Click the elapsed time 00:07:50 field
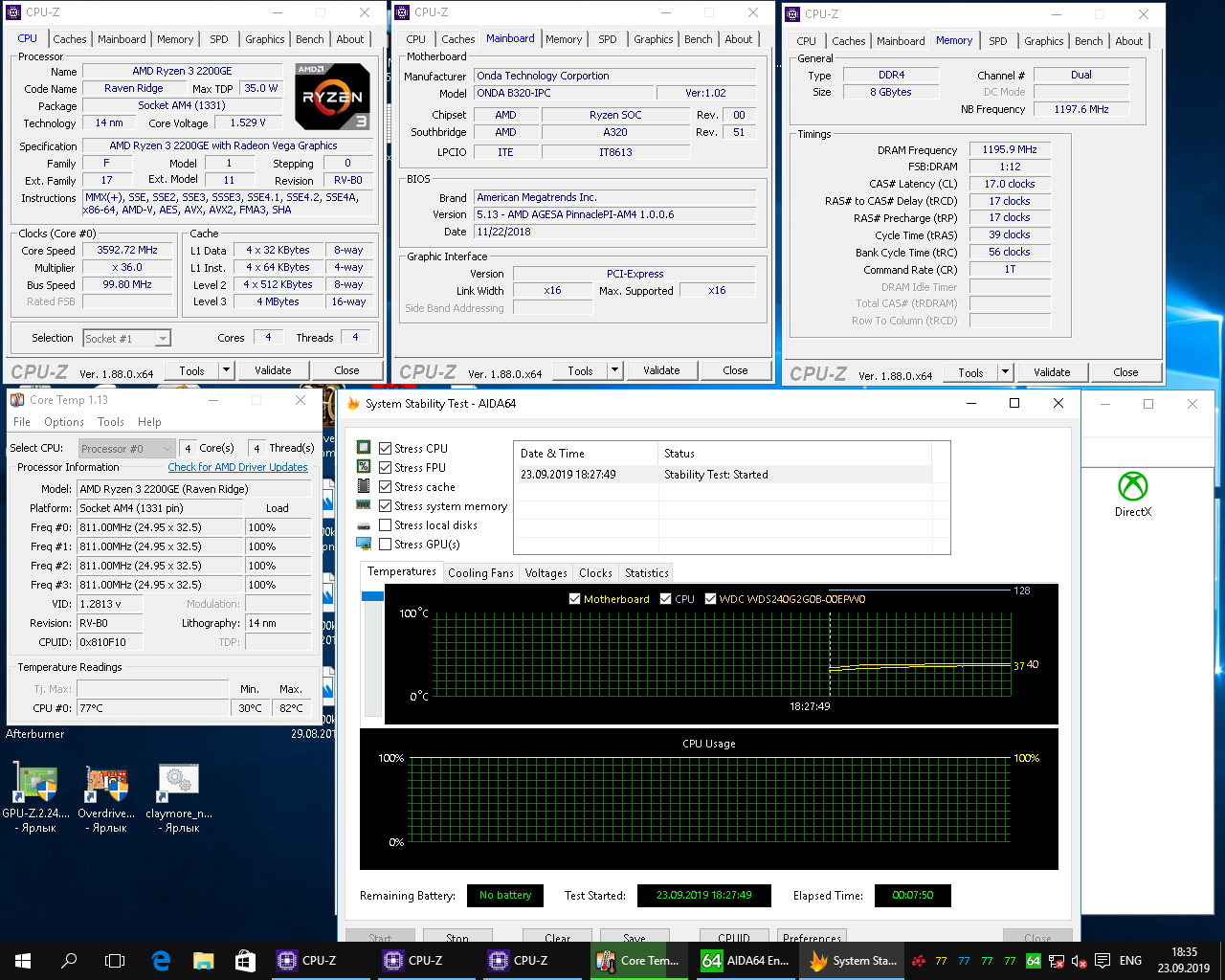This screenshot has width=1225, height=980. (x=912, y=896)
